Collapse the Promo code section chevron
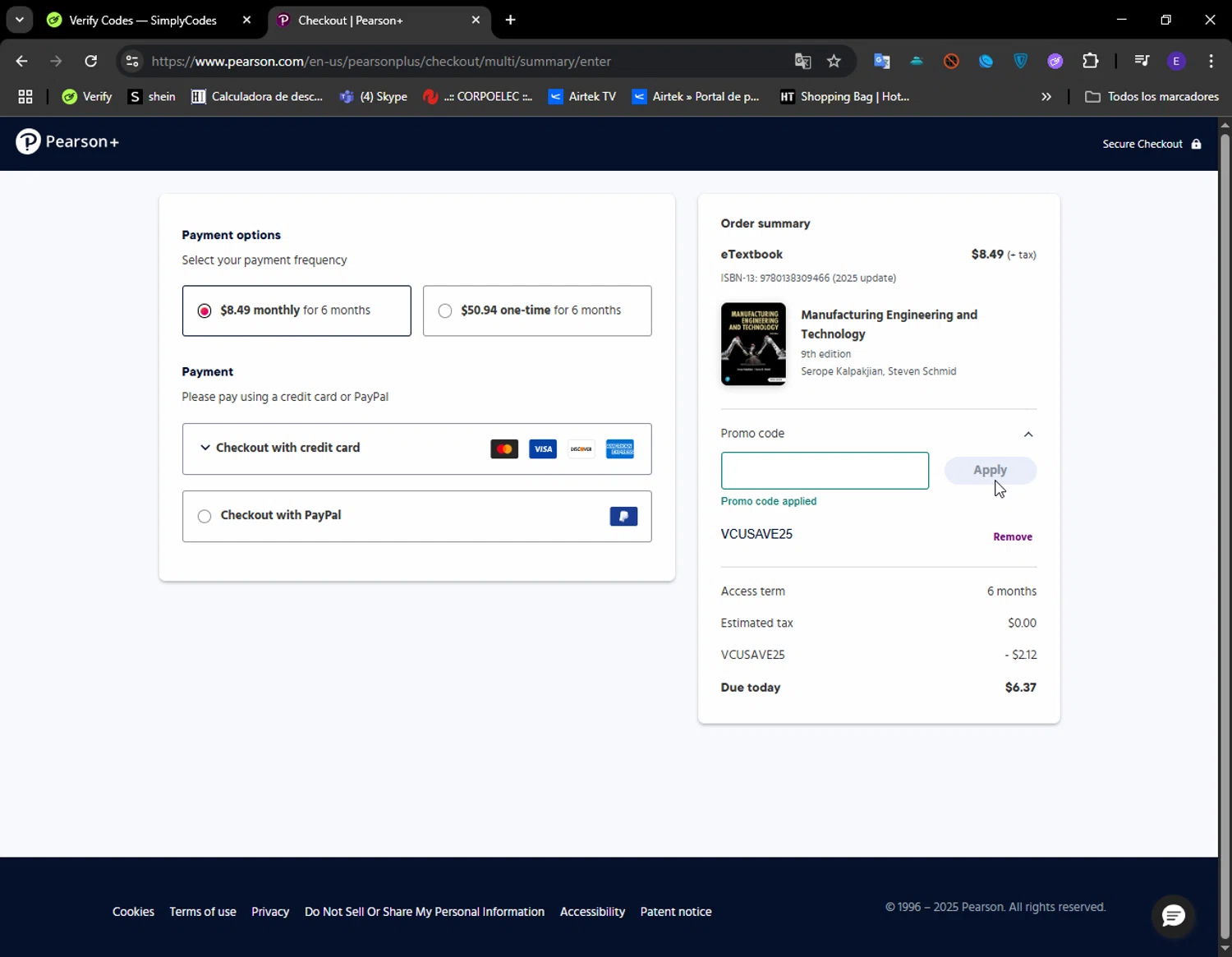This screenshot has height=957, width=1232. click(x=1027, y=434)
